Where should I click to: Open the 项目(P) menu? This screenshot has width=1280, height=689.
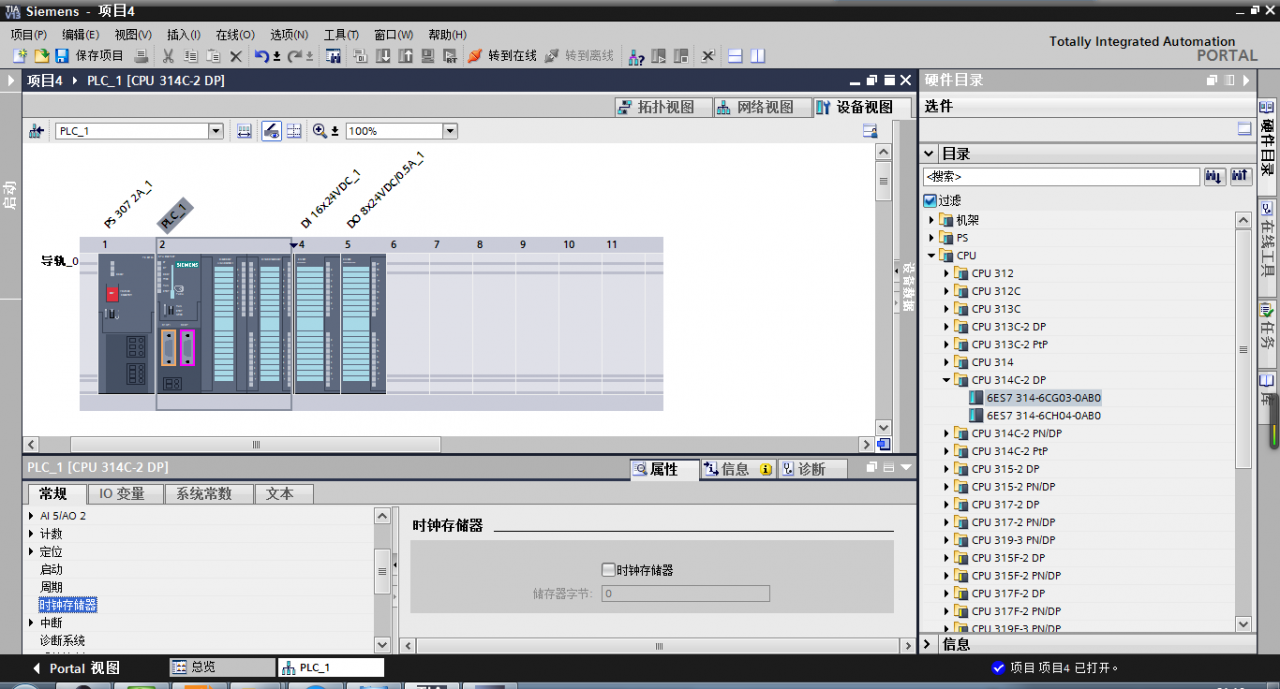point(29,34)
